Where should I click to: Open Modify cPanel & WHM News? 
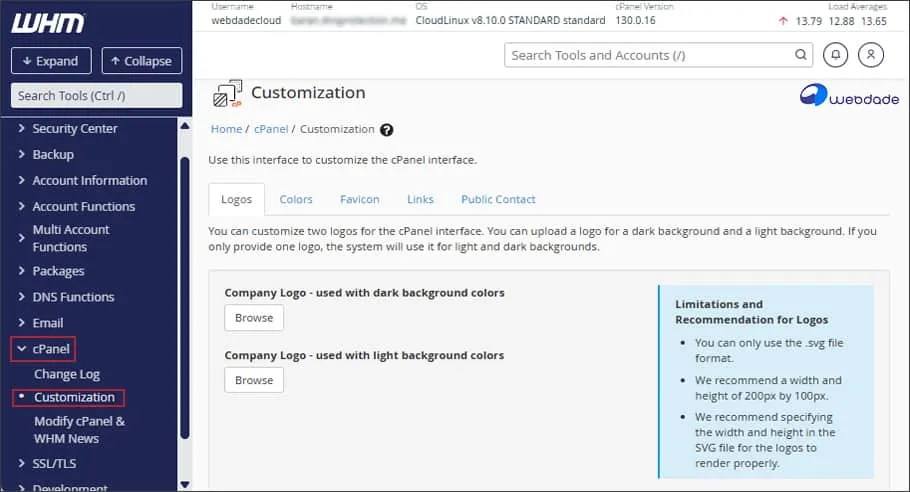[x=80, y=430]
